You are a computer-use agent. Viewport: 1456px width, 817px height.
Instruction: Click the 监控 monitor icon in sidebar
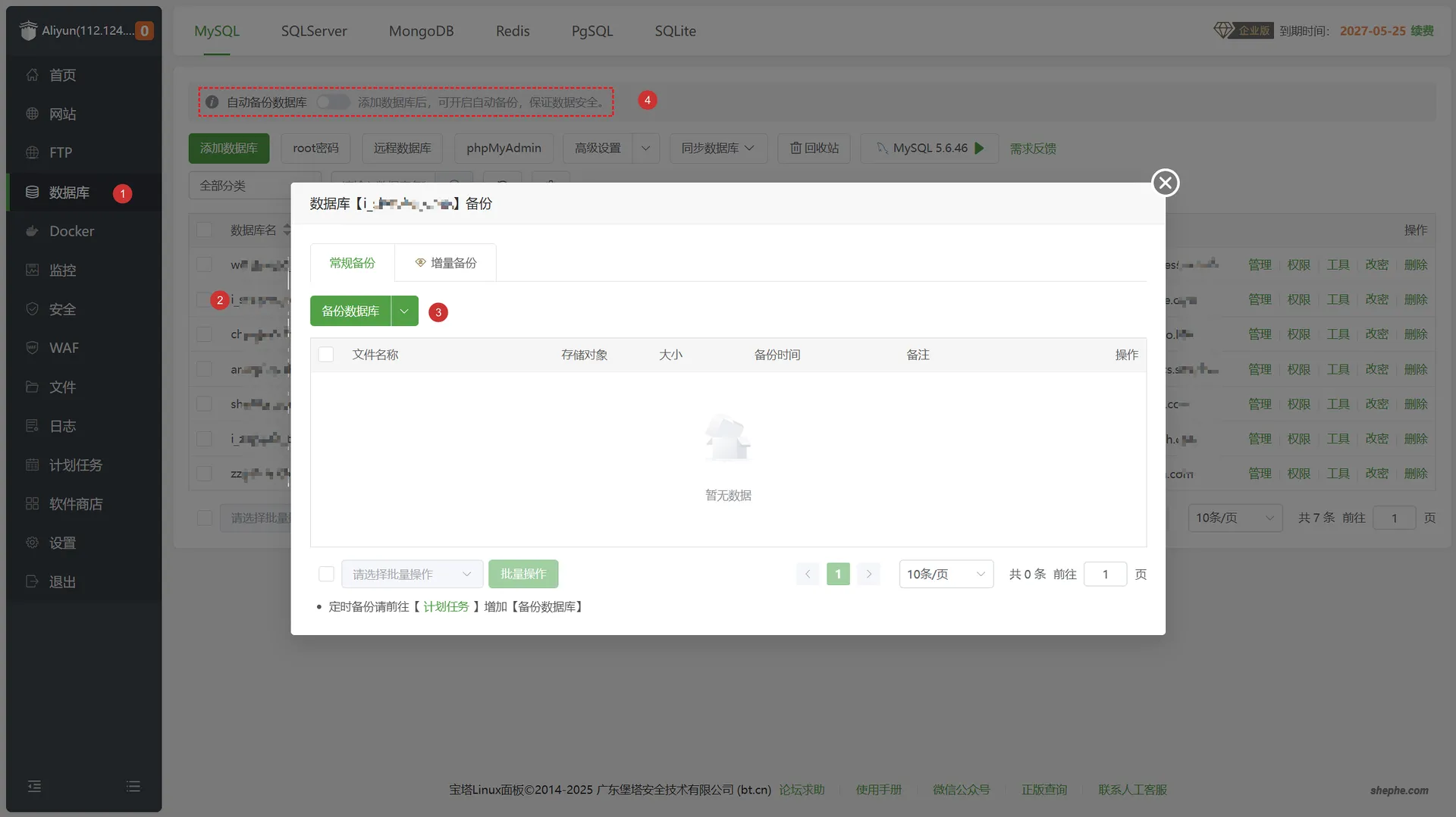pyautogui.click(x=32, y=271)
